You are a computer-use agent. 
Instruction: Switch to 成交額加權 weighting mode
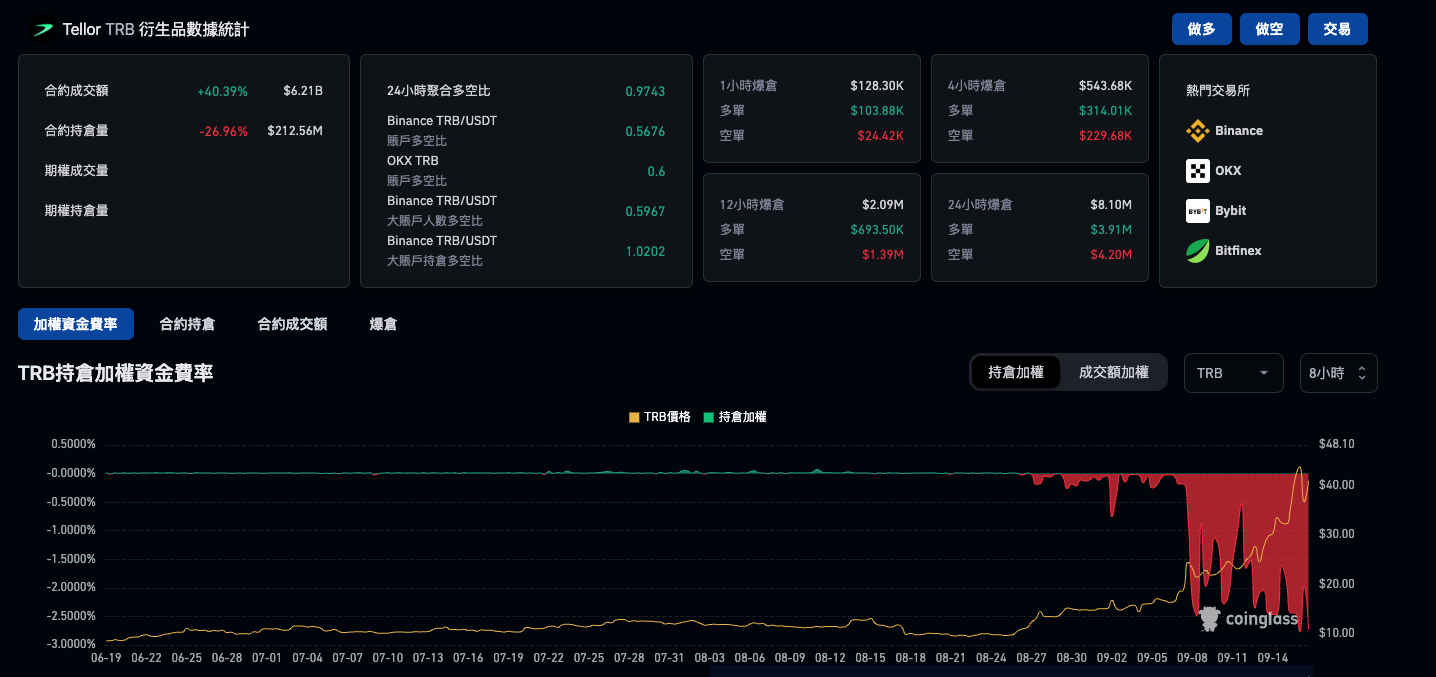tap(1115, 371)
